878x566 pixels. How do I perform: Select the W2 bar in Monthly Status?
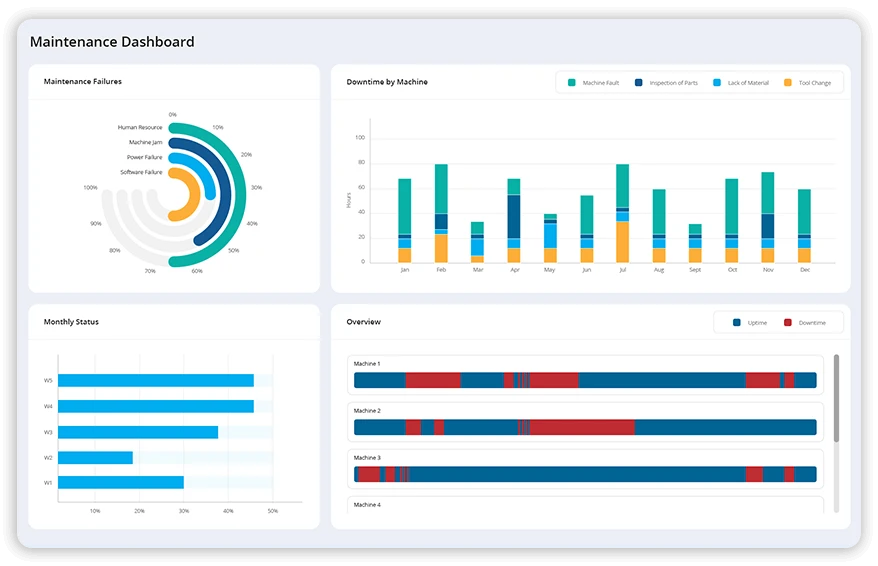(95, 457)
